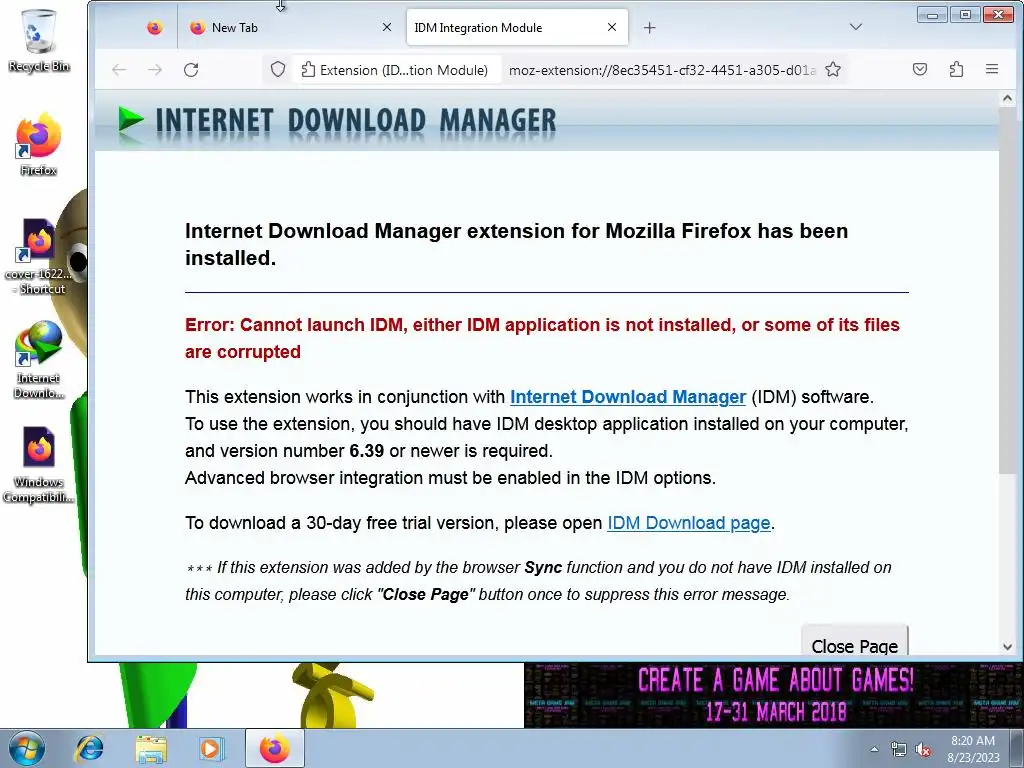
Task: Click the page scrollbar up arrow
Action: 1008,99
